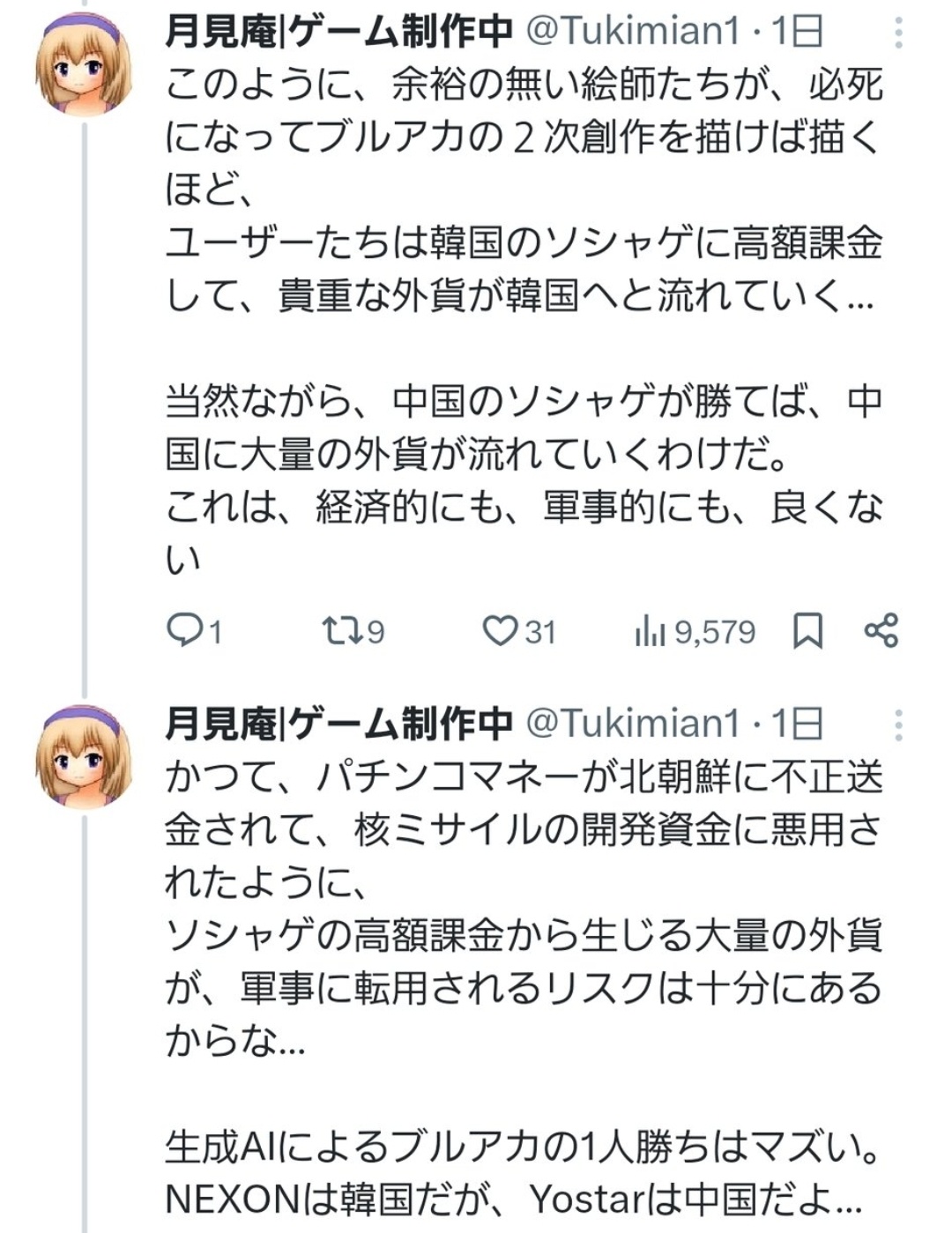Open second tweet via its 1日 timestamp

coord(798,724)
